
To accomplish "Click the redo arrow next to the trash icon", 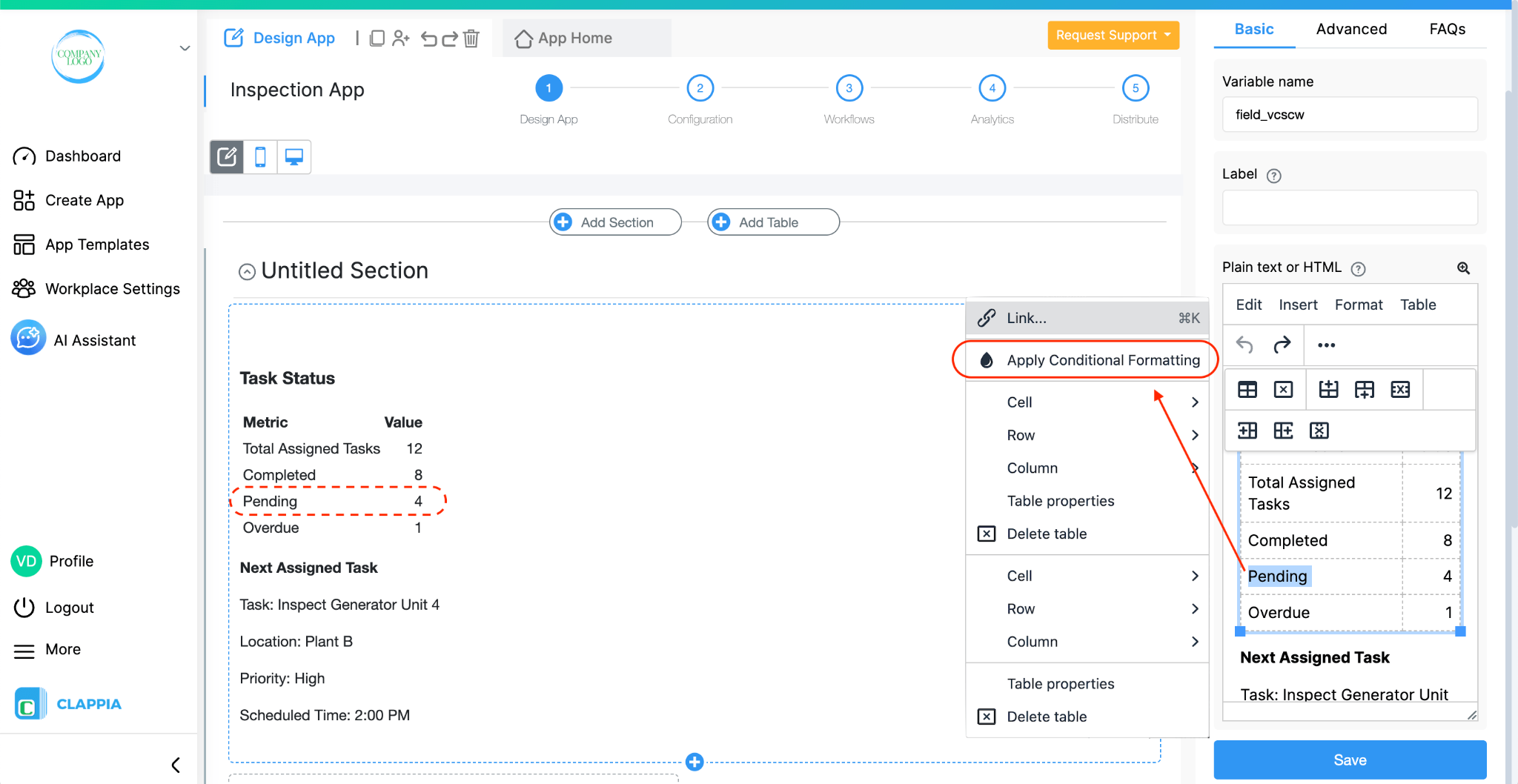I will point(449,39).
